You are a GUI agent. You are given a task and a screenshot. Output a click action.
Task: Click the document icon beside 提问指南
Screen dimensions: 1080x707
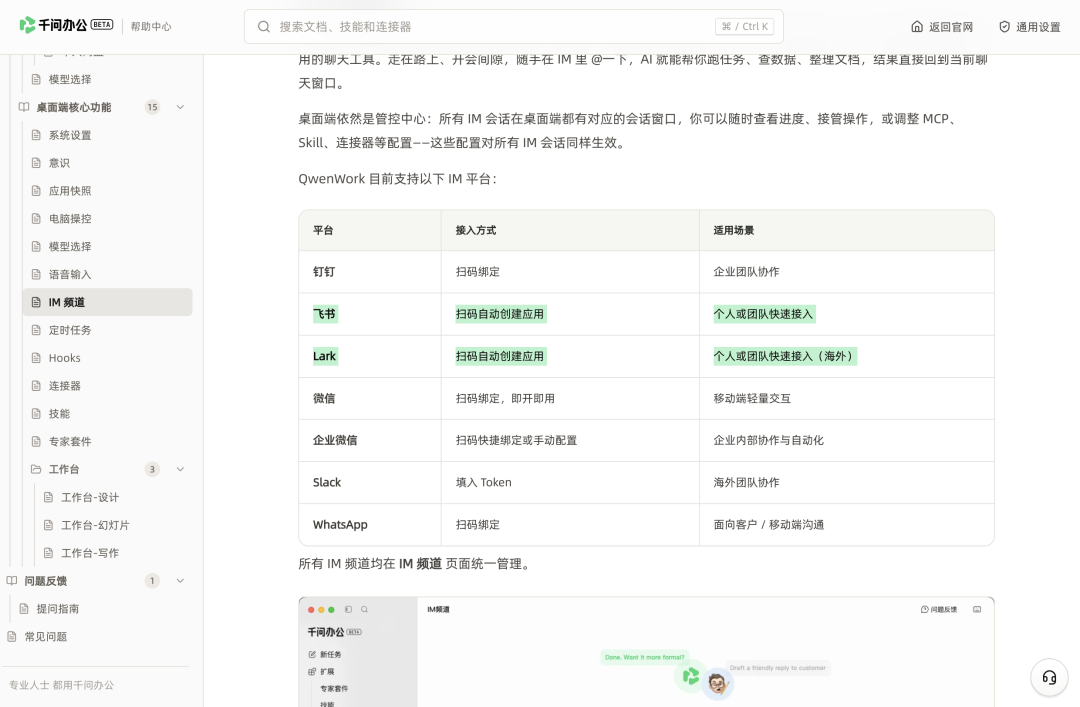tap(24, 608)
